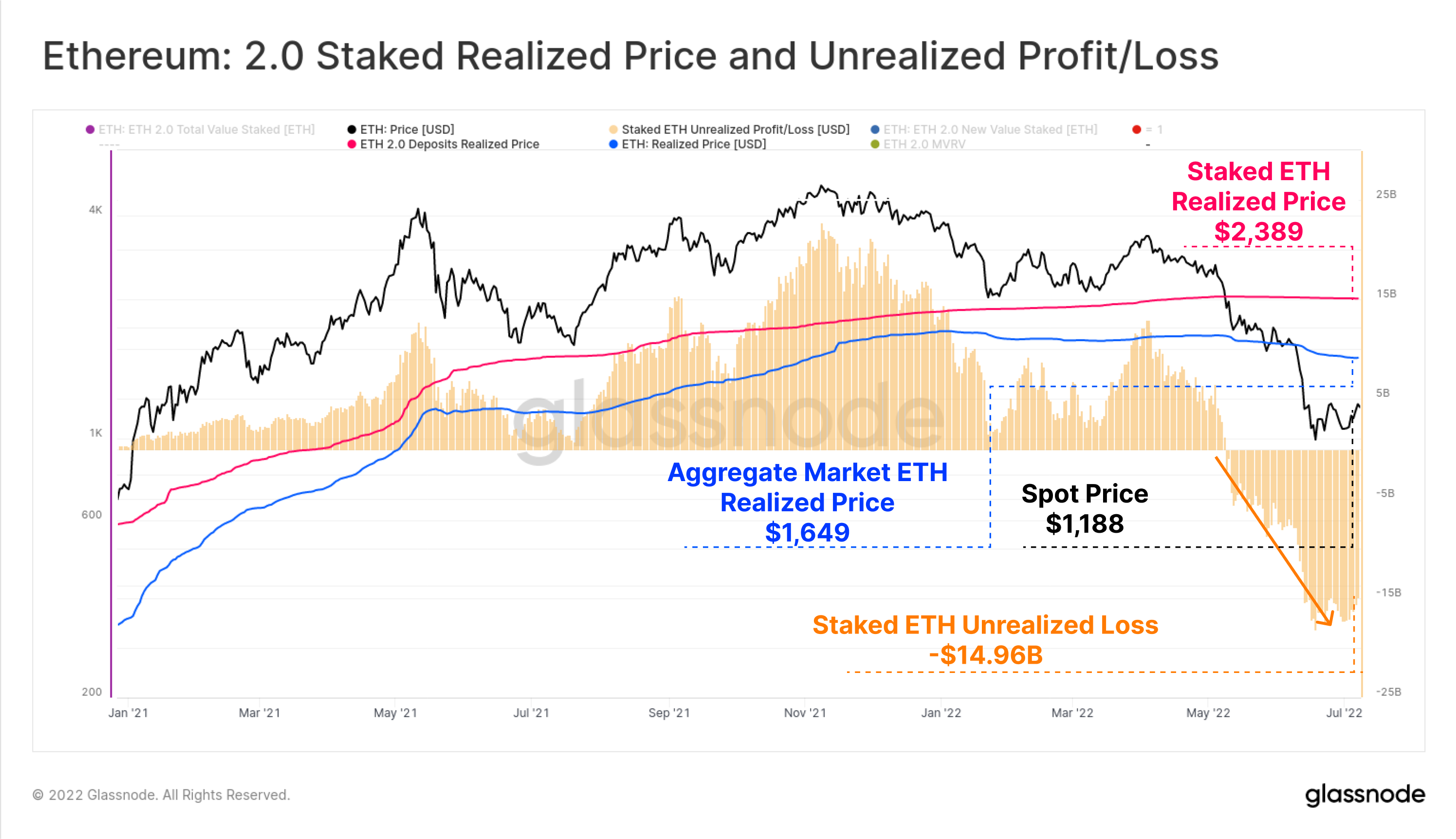This screenshot has width=1456, height=839.
Task: Click the Staked ETH Unrealized Loss -$14.96B annotation
Action: [x=985, y=640]
